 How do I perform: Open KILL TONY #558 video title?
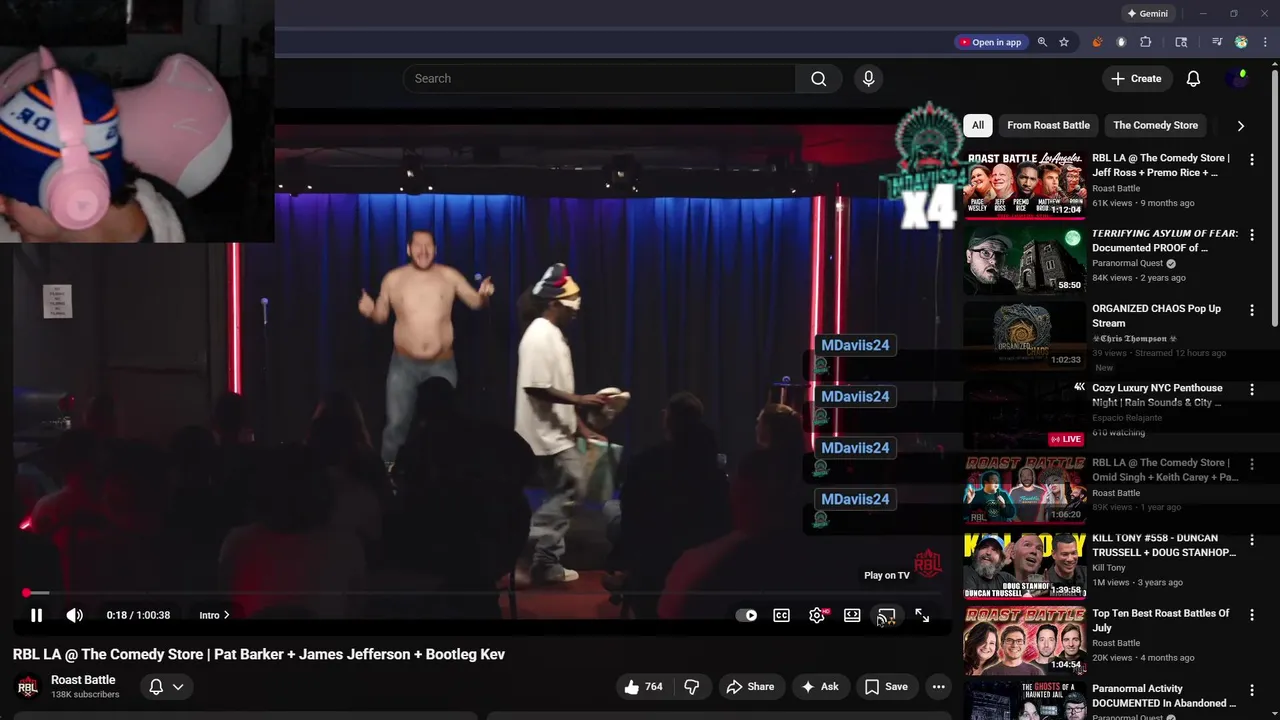(1164, 545)
